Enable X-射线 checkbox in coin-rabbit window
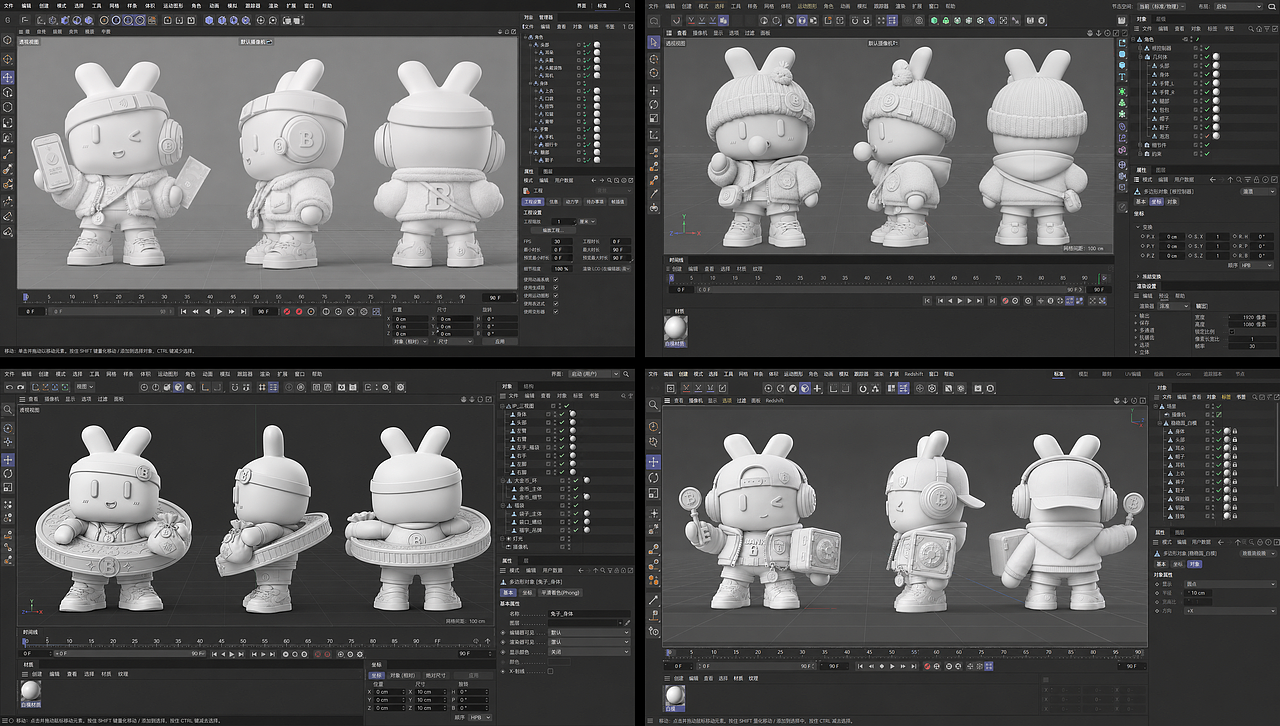This screenshot has height=726, width=1280. point(549,671)
